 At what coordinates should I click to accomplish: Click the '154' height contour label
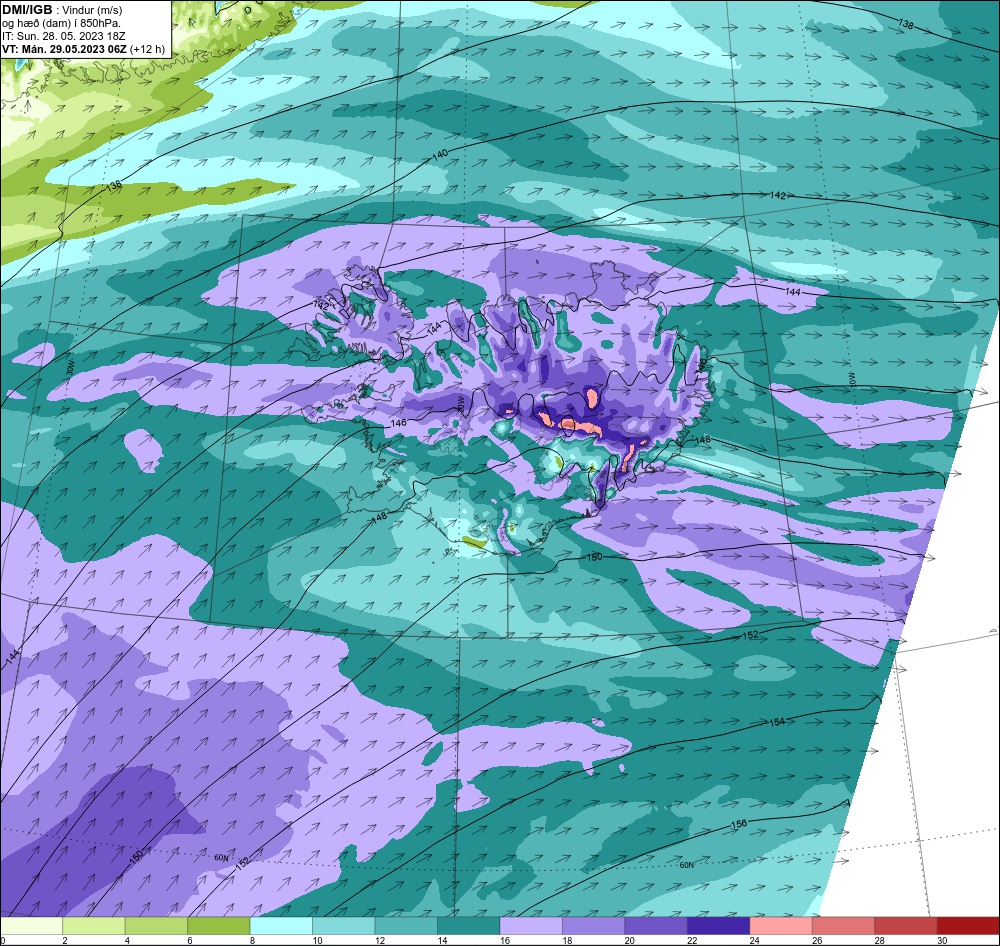pyautogui.click(x=777, y=722)
